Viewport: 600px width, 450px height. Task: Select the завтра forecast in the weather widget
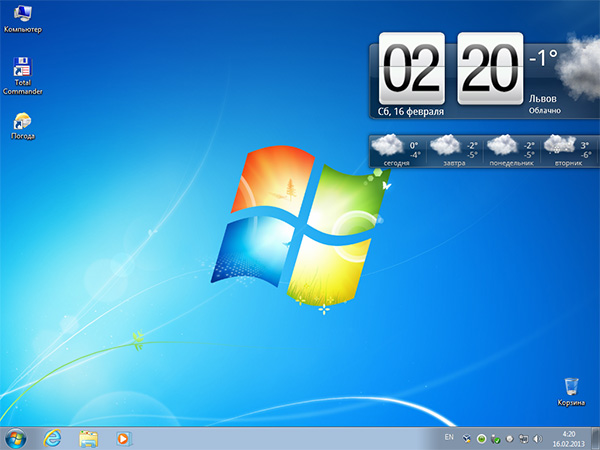[454, 151]
